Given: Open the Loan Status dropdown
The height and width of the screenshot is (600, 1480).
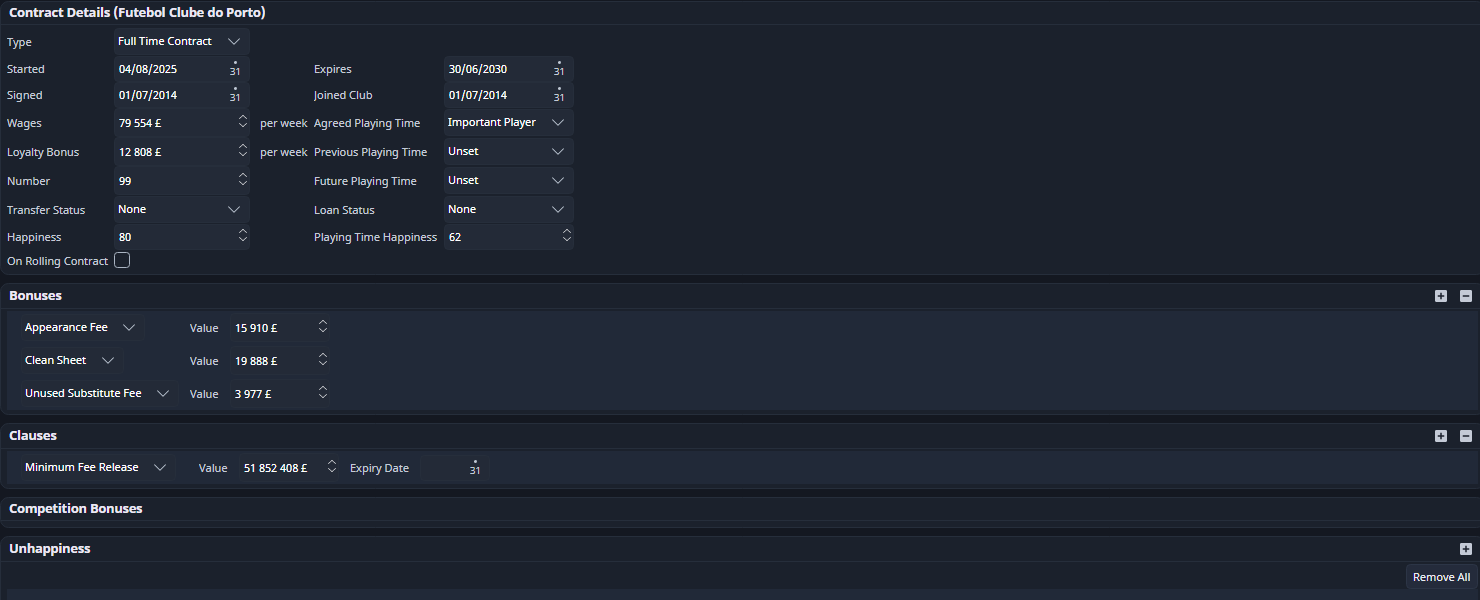Looking at the screenshot, I should (x=508, y=210).
